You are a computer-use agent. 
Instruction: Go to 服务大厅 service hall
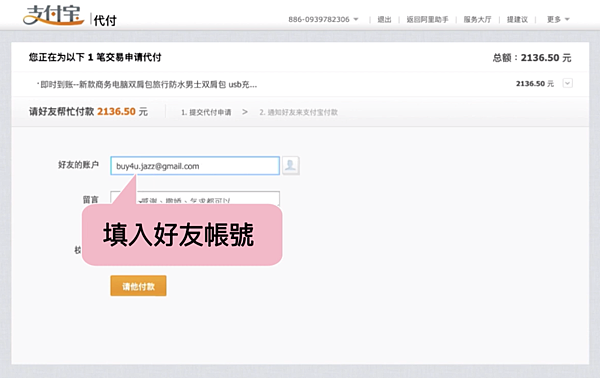(477, 19)
